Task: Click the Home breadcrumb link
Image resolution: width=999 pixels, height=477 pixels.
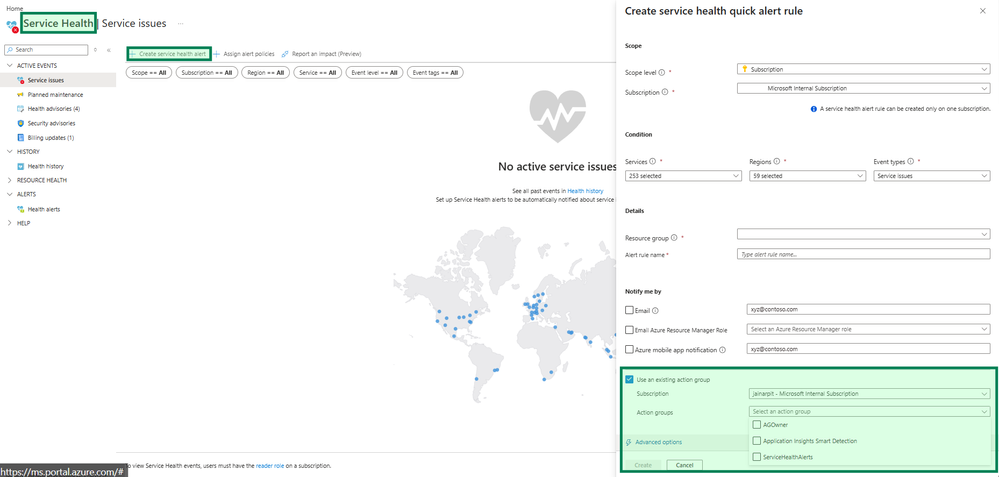Action: point(14,8)
